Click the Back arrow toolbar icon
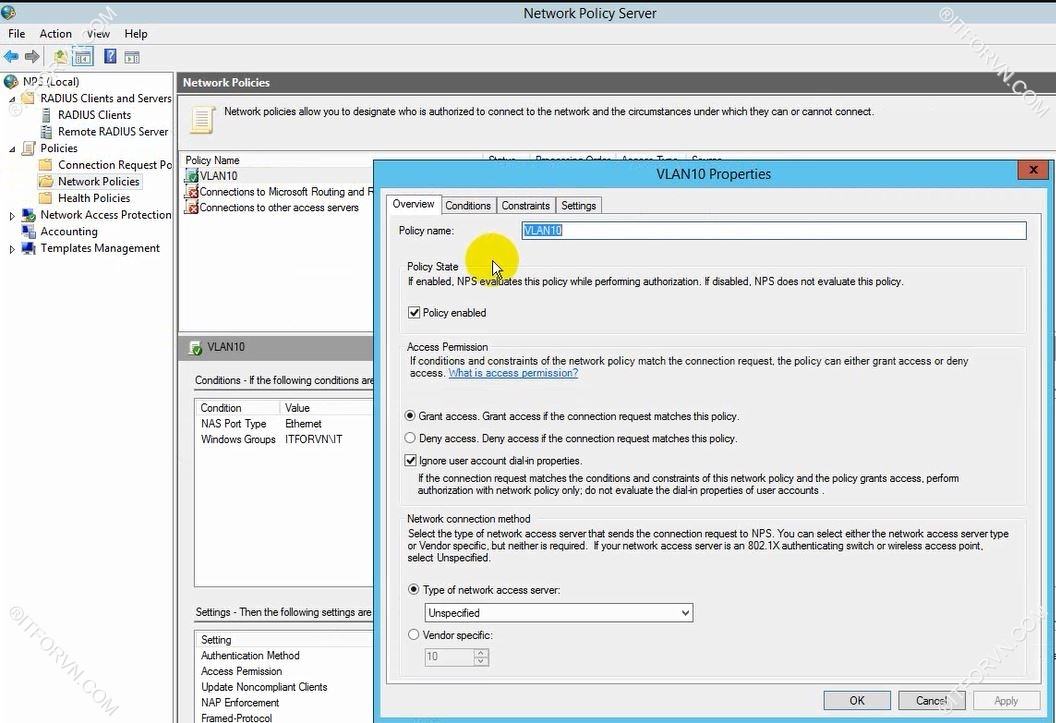 click(11, 57)
